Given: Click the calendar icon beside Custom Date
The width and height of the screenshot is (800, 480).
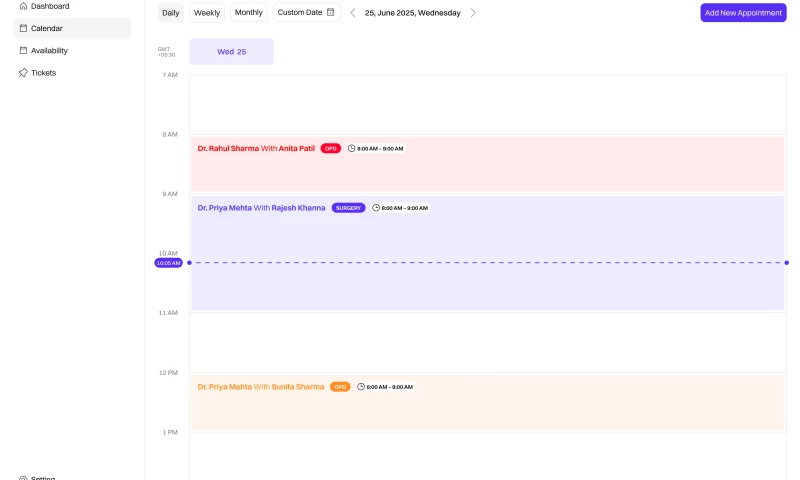Looking at the screenshot, I should [331, 12].
